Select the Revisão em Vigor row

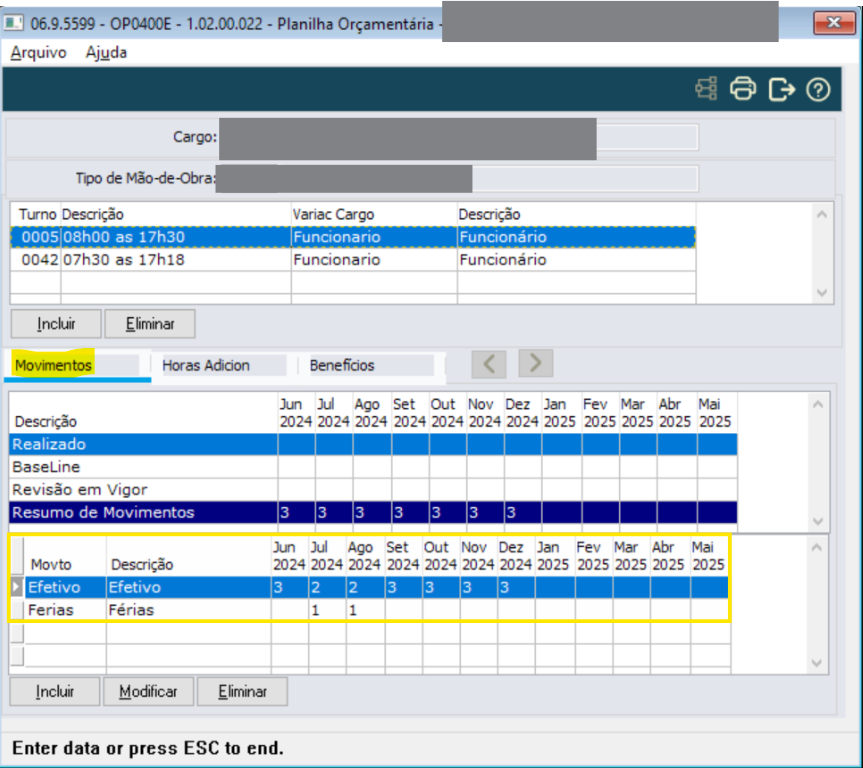click(x=373, y=489)
